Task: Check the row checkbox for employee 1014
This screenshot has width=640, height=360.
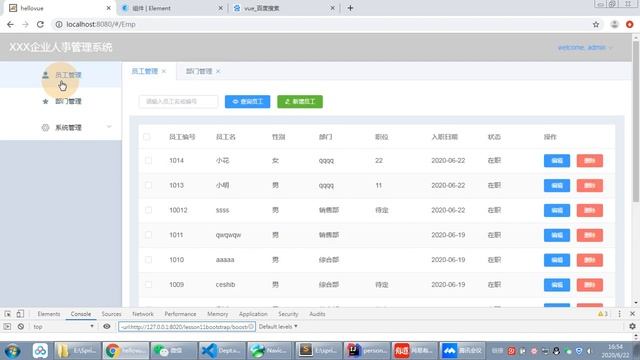Action: pyautogui.click(x=149, y=160)
